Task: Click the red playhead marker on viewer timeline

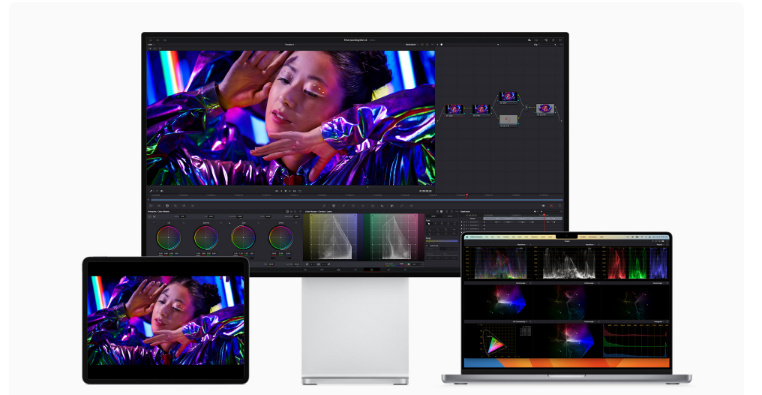Action: coord(467,195)
